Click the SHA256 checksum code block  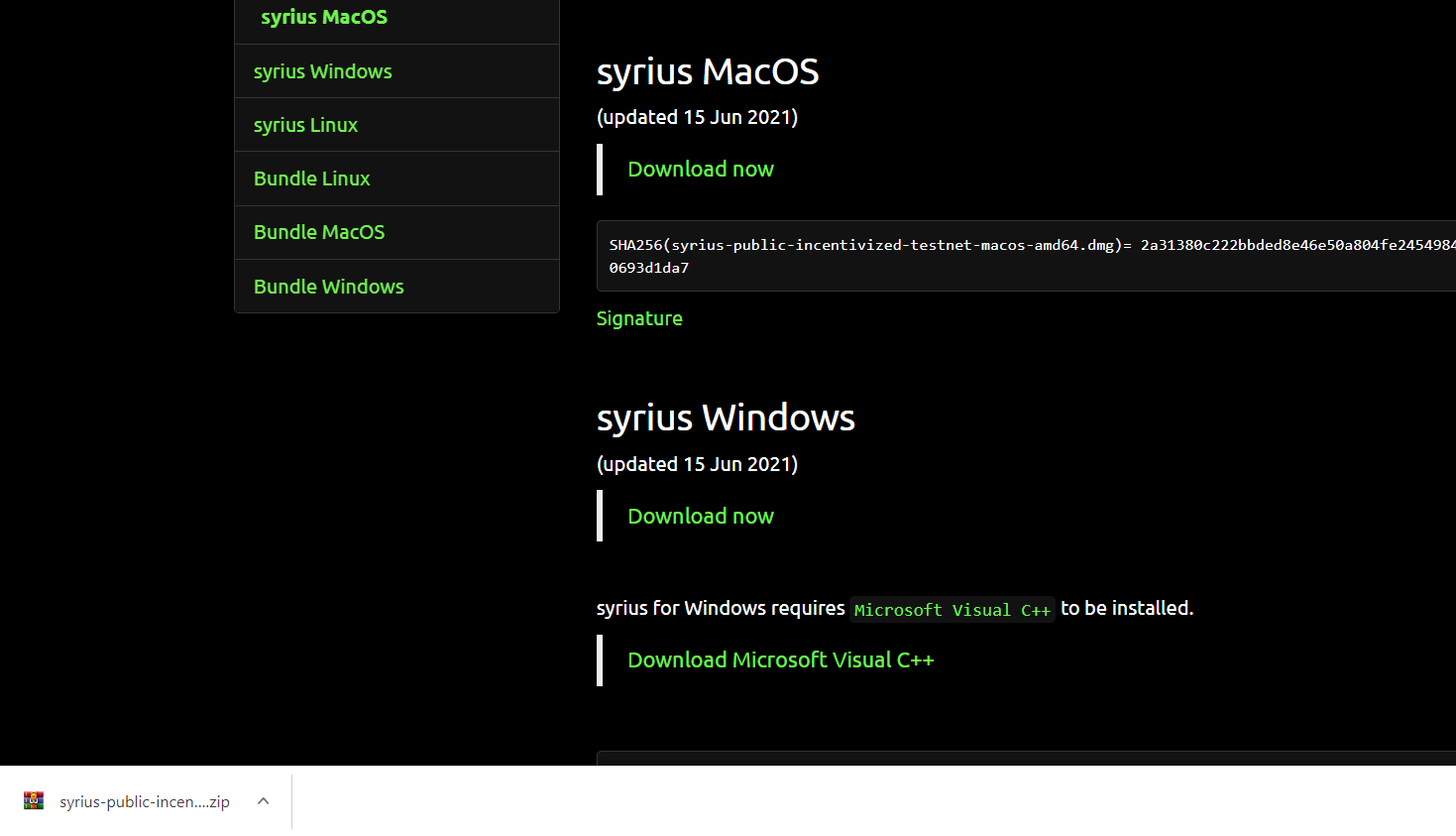point(1026,256)
